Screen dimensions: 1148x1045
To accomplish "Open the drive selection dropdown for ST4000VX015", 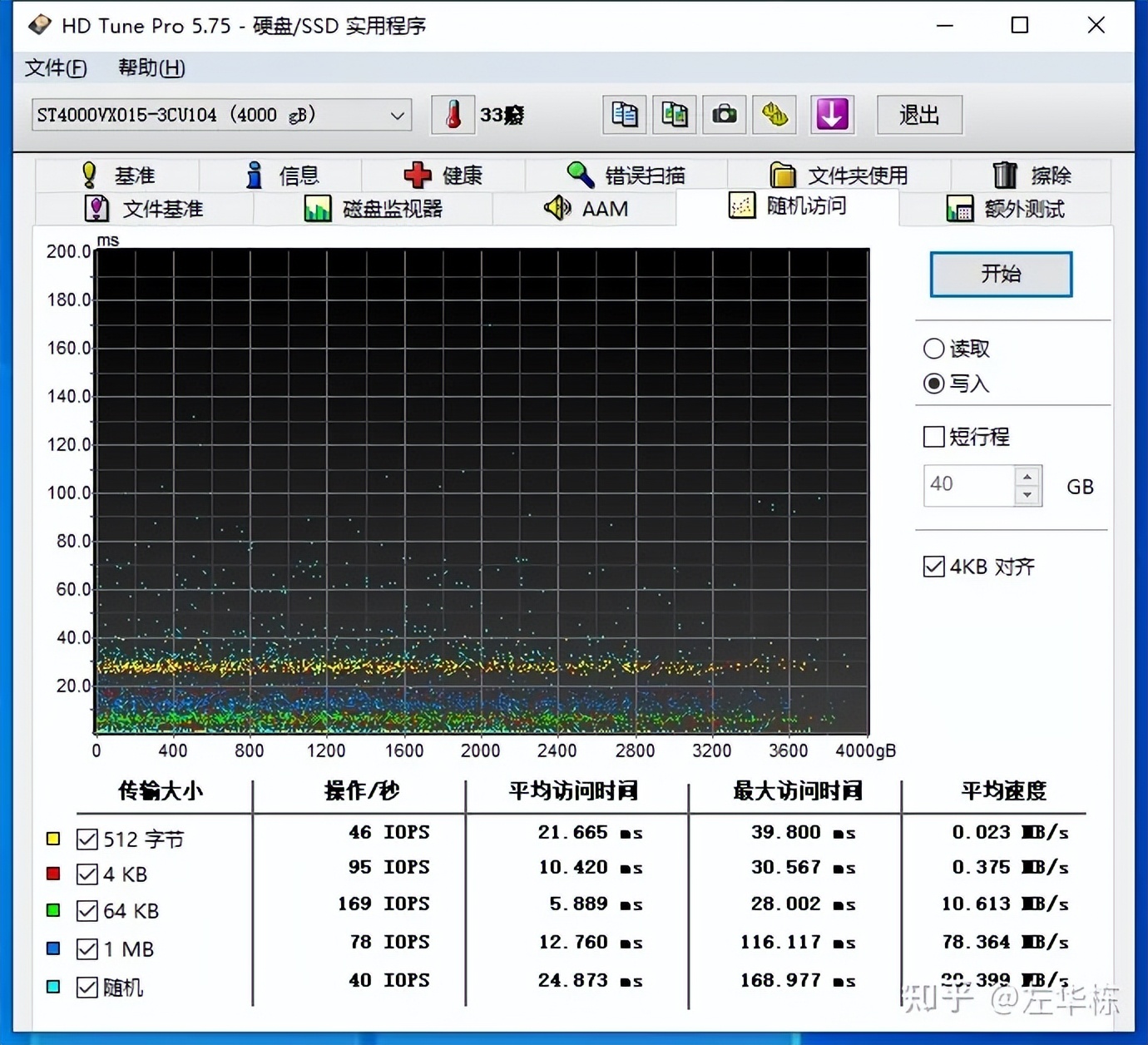I will (x=397, y=115).
